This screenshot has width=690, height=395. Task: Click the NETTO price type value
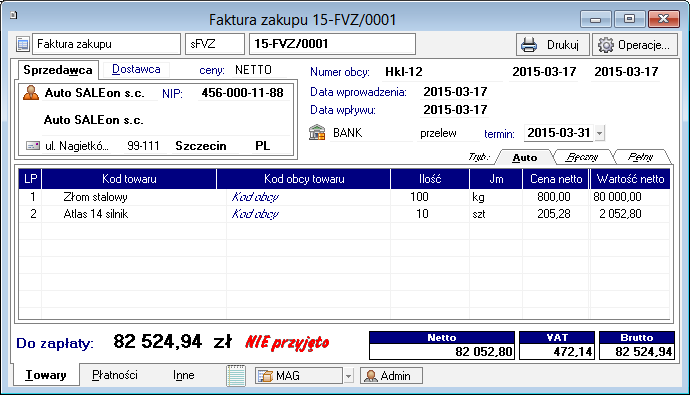point(253,70)
